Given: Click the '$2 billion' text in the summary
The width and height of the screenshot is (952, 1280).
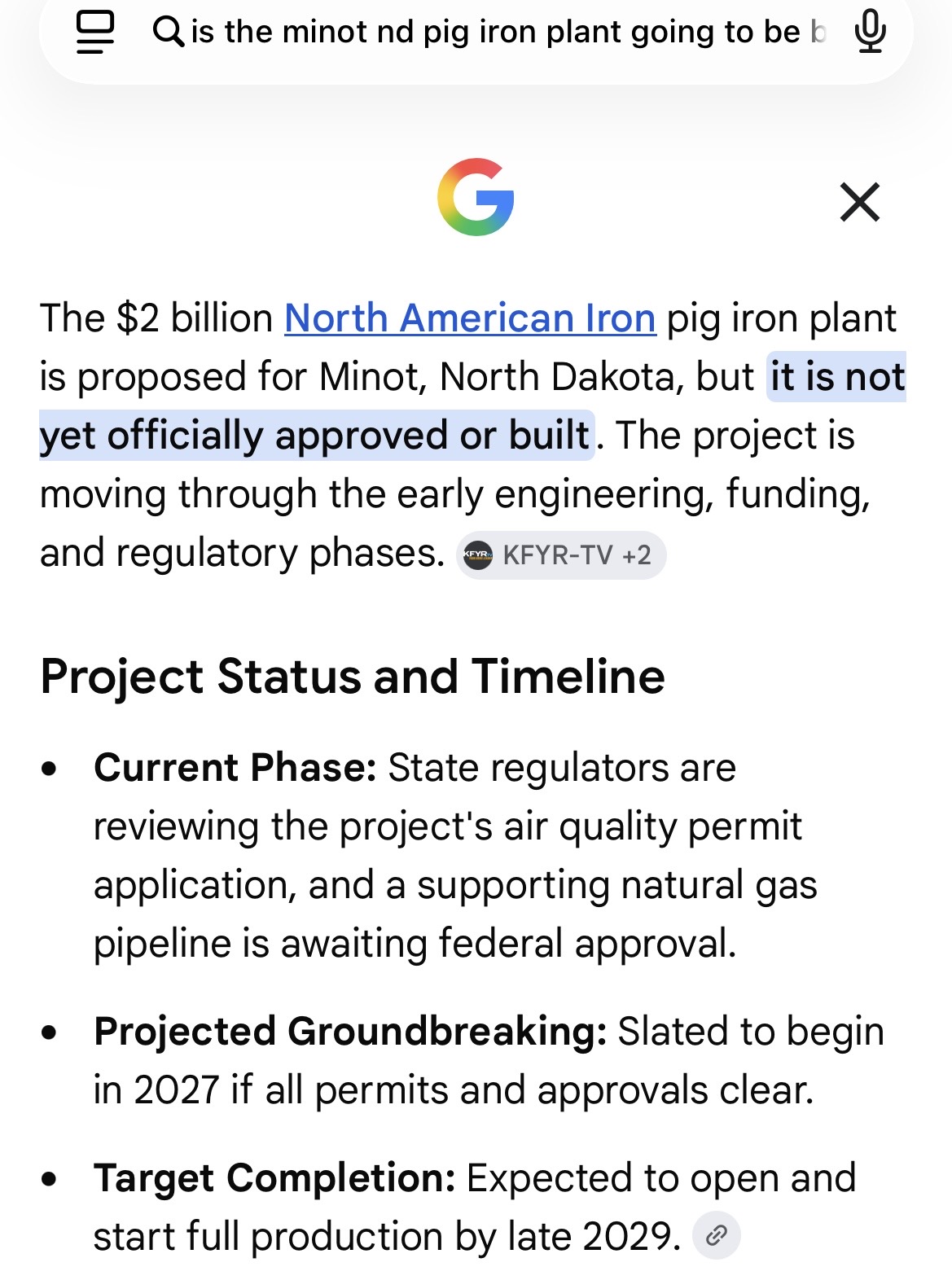Looking at the screenshot, I should click(195, 318).
